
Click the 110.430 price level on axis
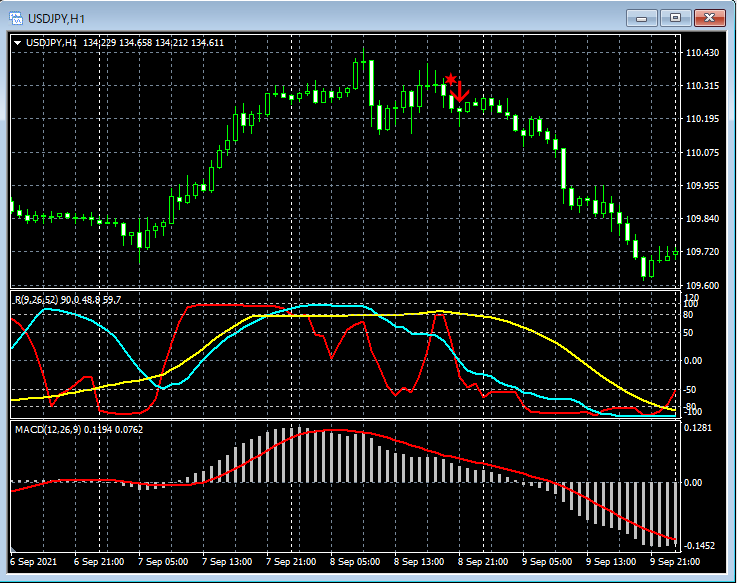(x=703, y=53)
